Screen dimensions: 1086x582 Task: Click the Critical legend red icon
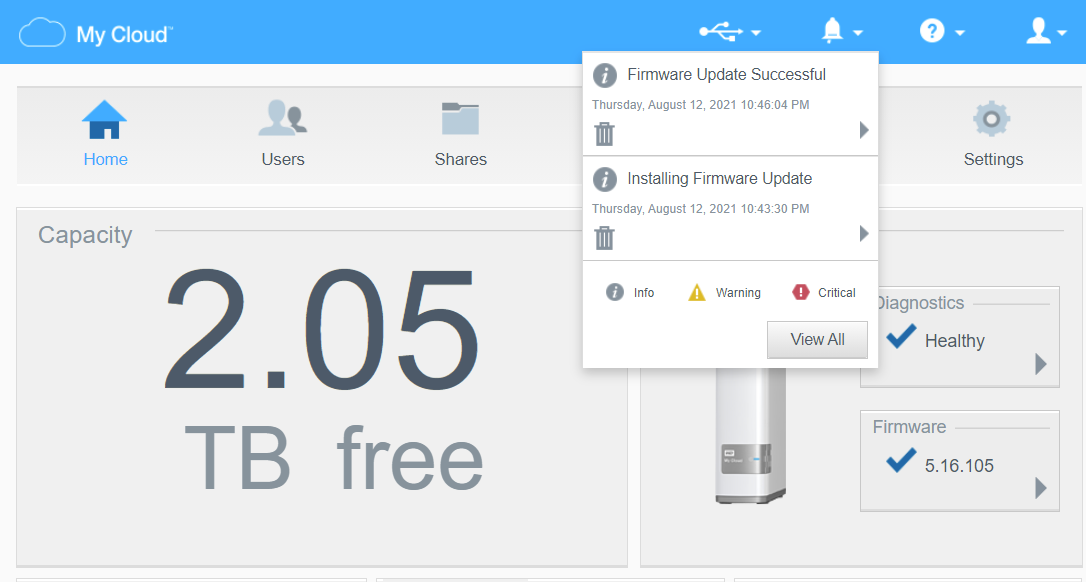(801, 292)
